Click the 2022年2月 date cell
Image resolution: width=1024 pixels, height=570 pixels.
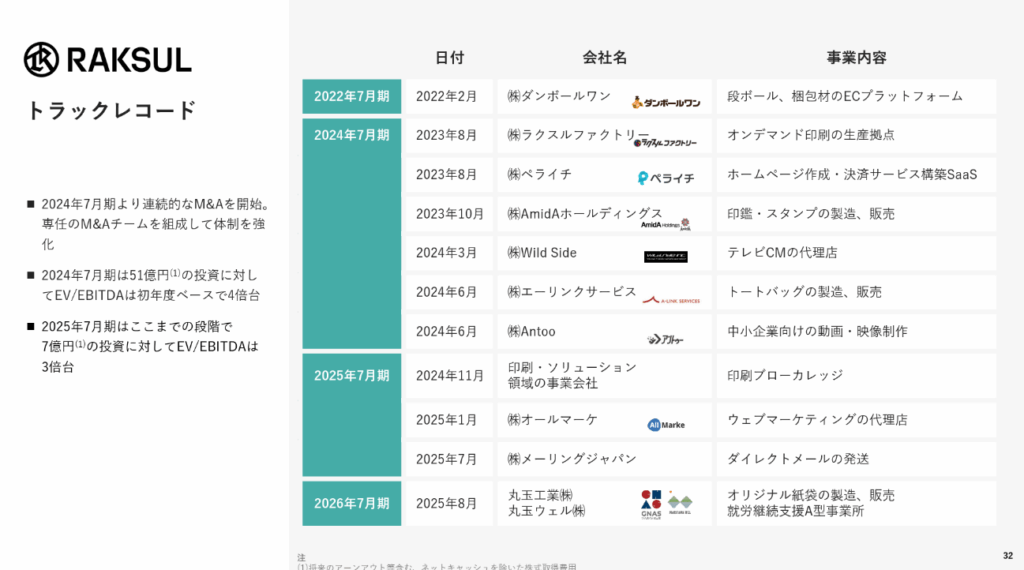[449, 97]
